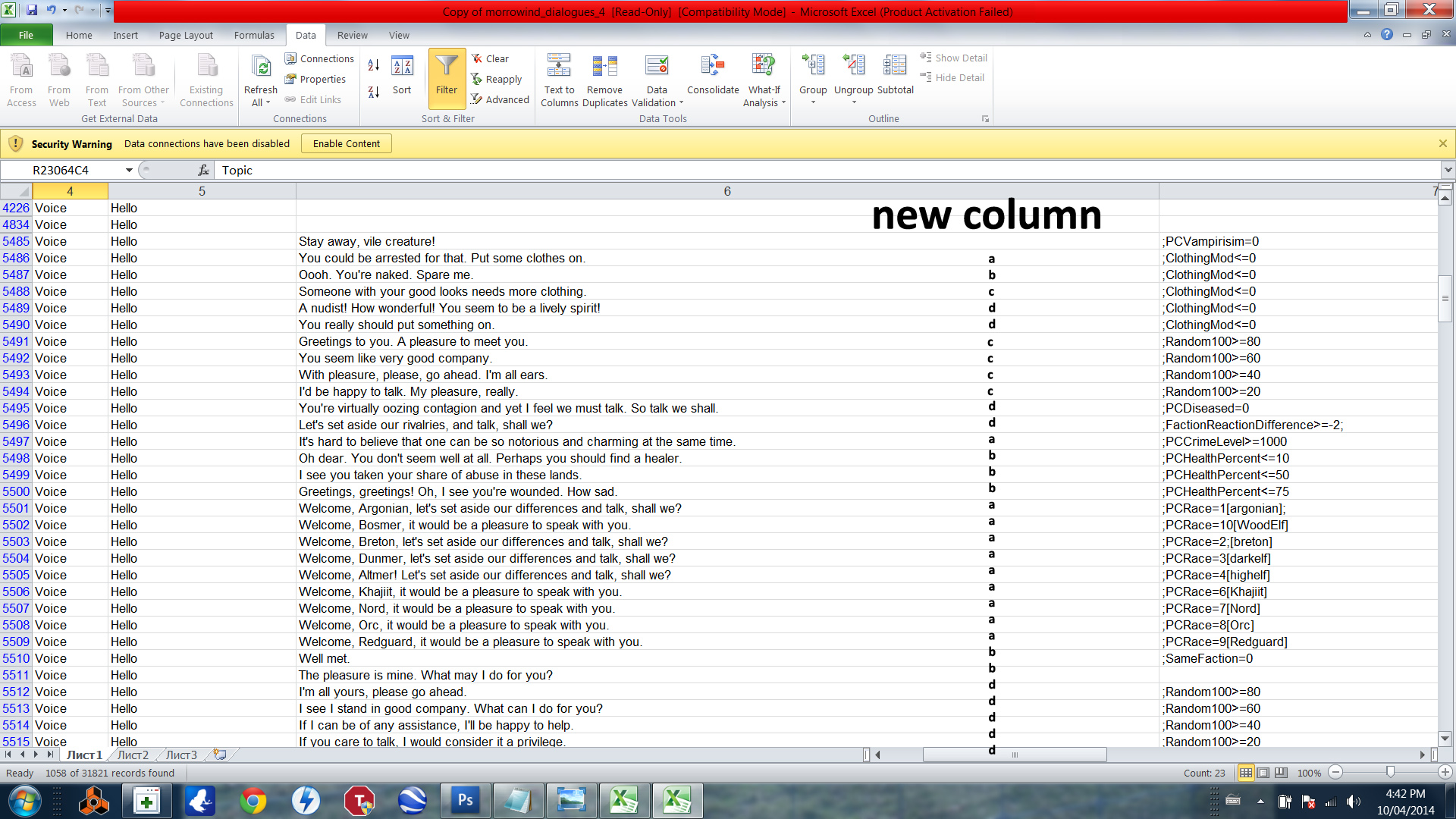Open the Sort dialog
The height and width of the screenshot is (819, 1456).
[402, 76]
